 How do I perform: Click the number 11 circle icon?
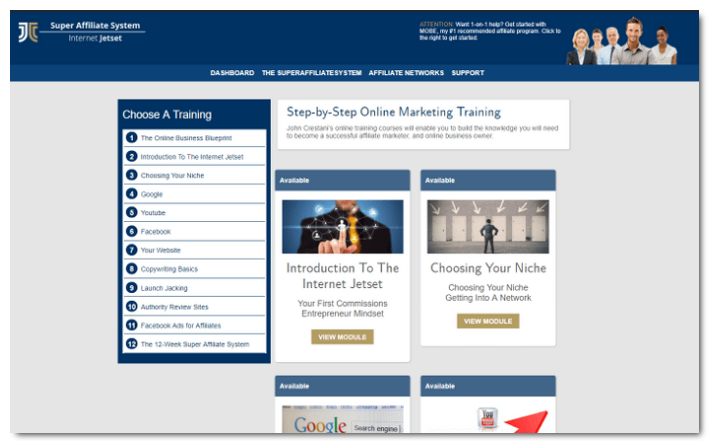point(131,325)
